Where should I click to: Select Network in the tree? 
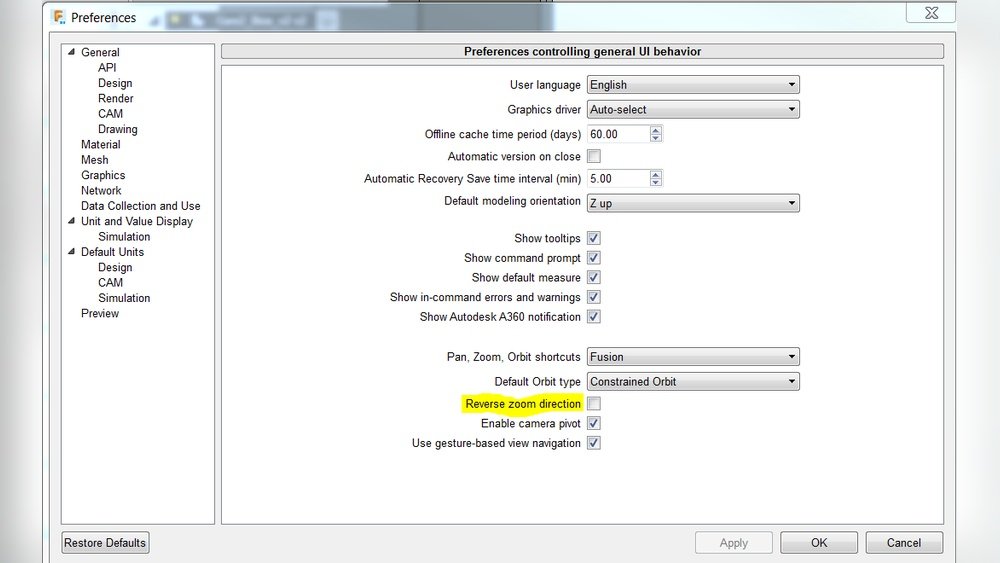pyautogui.click(x=101, y=190)
